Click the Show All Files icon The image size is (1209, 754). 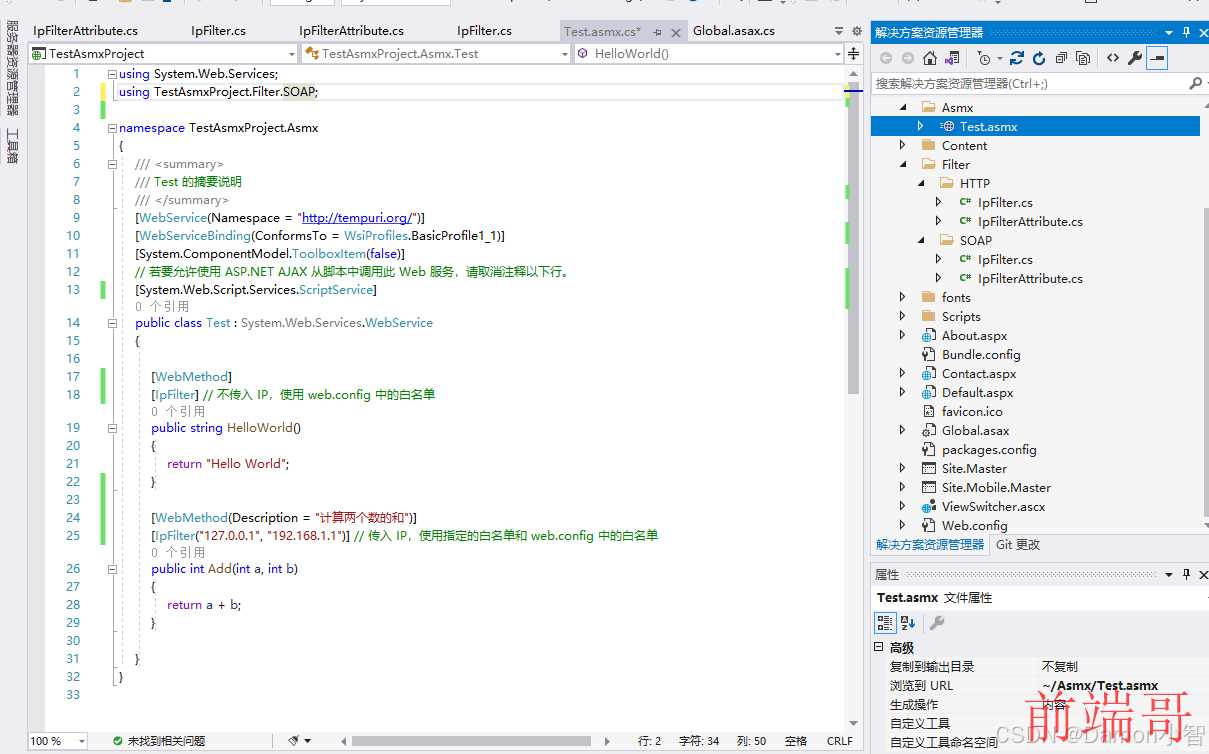pyautogui.click(x=1083, y=58)
